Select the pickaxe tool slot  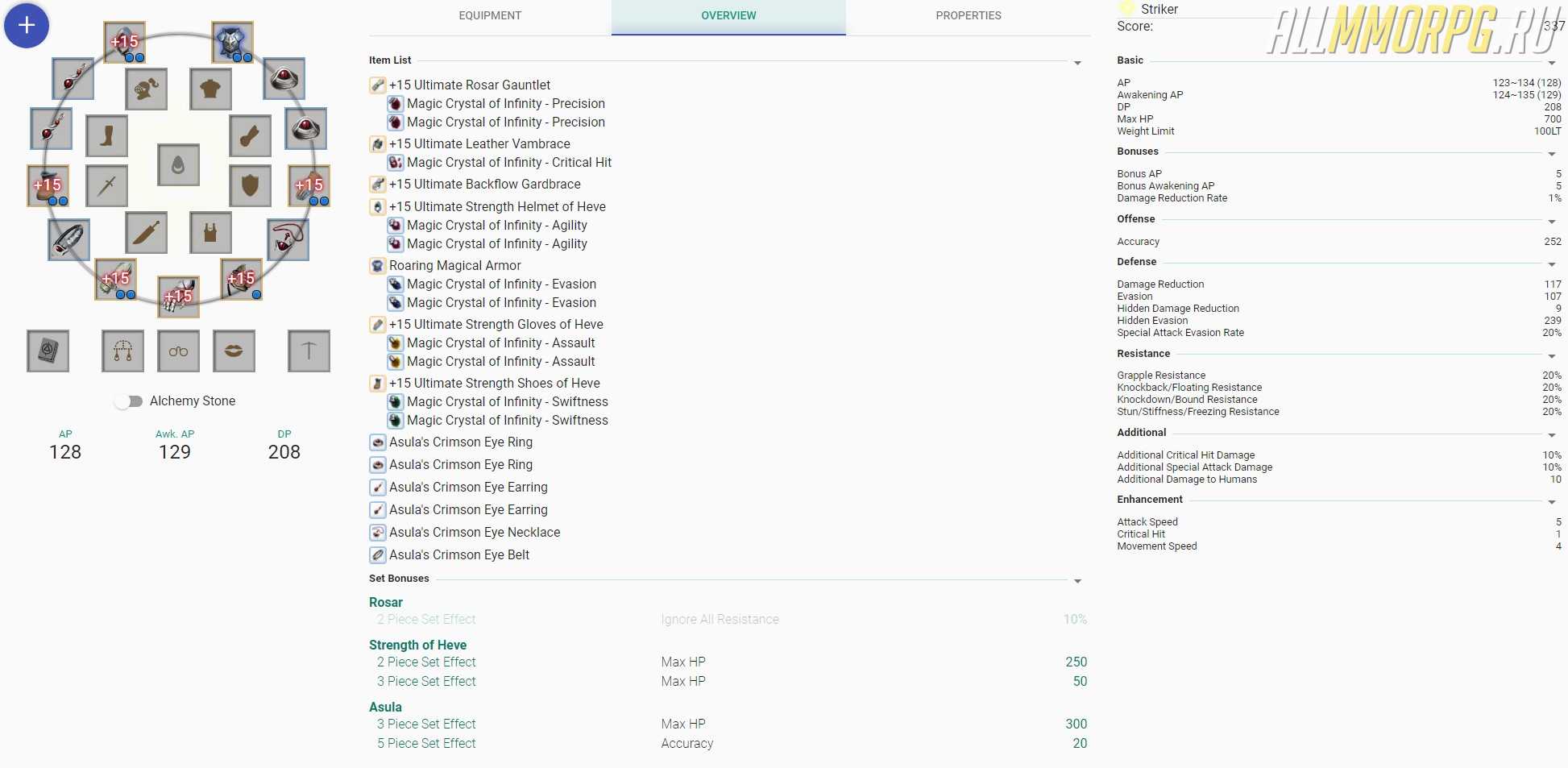[x=309, y=351]
